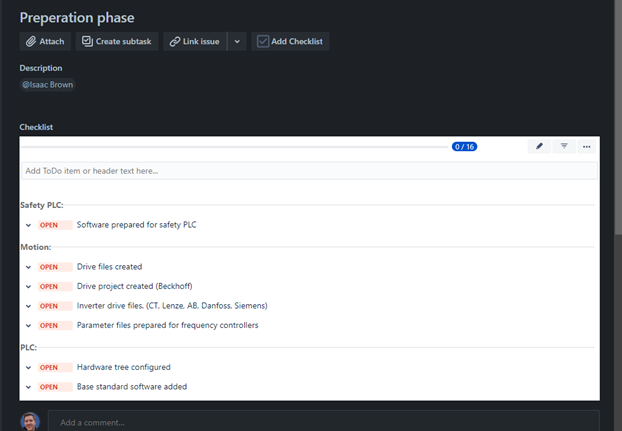Click the Attach button
This screenshot has width=622, height=431.
[x=45, y=41]
